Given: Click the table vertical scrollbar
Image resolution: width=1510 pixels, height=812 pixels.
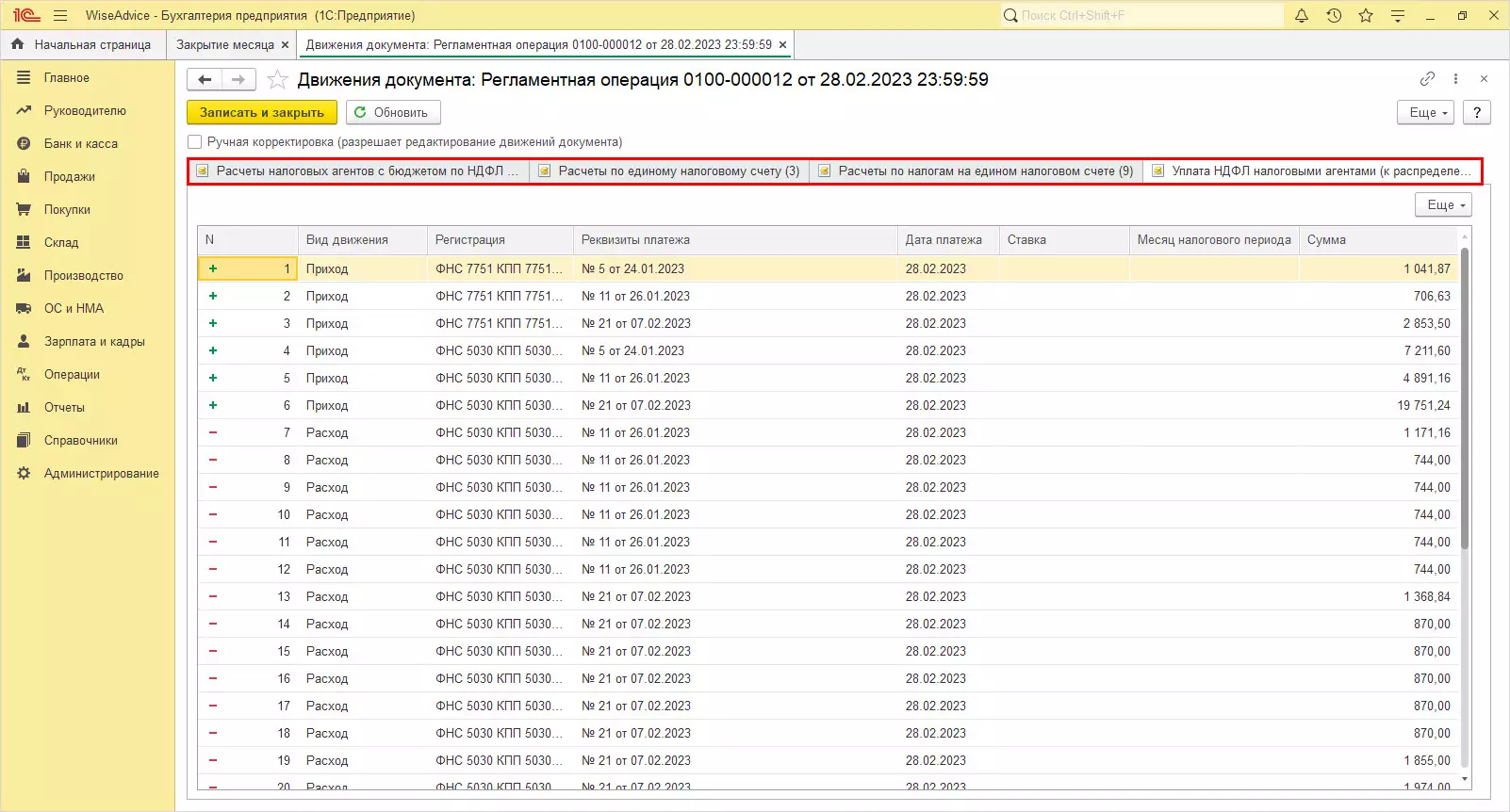Looking at the screenshot, I should tap(1464, 396).
